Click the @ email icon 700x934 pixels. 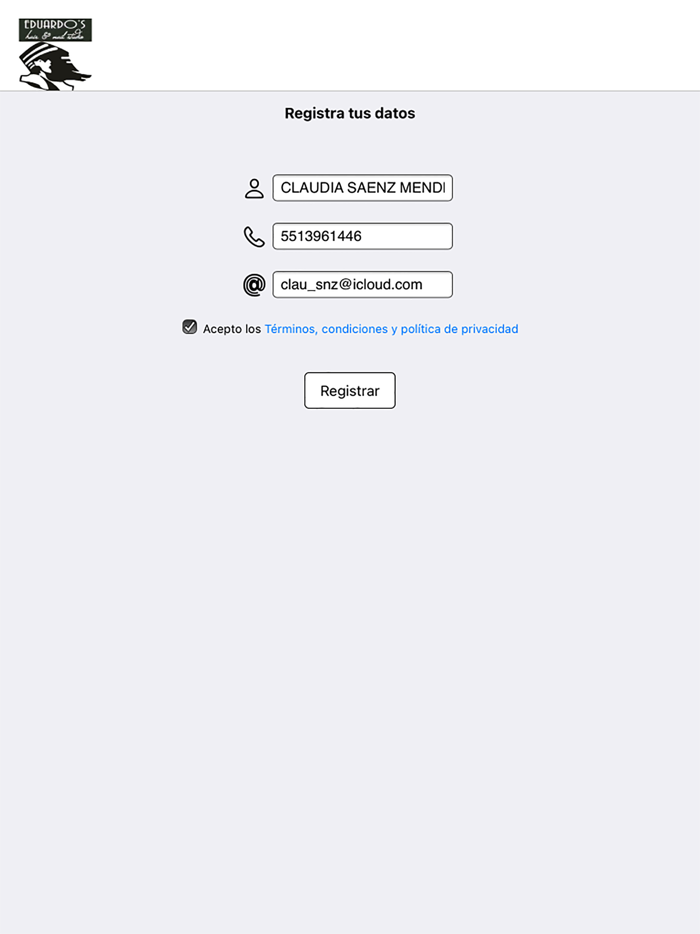coord(254,285)
